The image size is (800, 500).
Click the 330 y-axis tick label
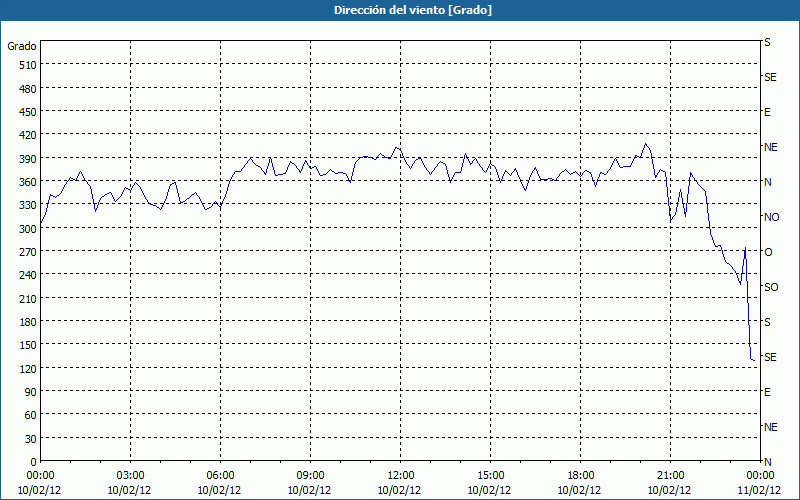tap(28, 205)
